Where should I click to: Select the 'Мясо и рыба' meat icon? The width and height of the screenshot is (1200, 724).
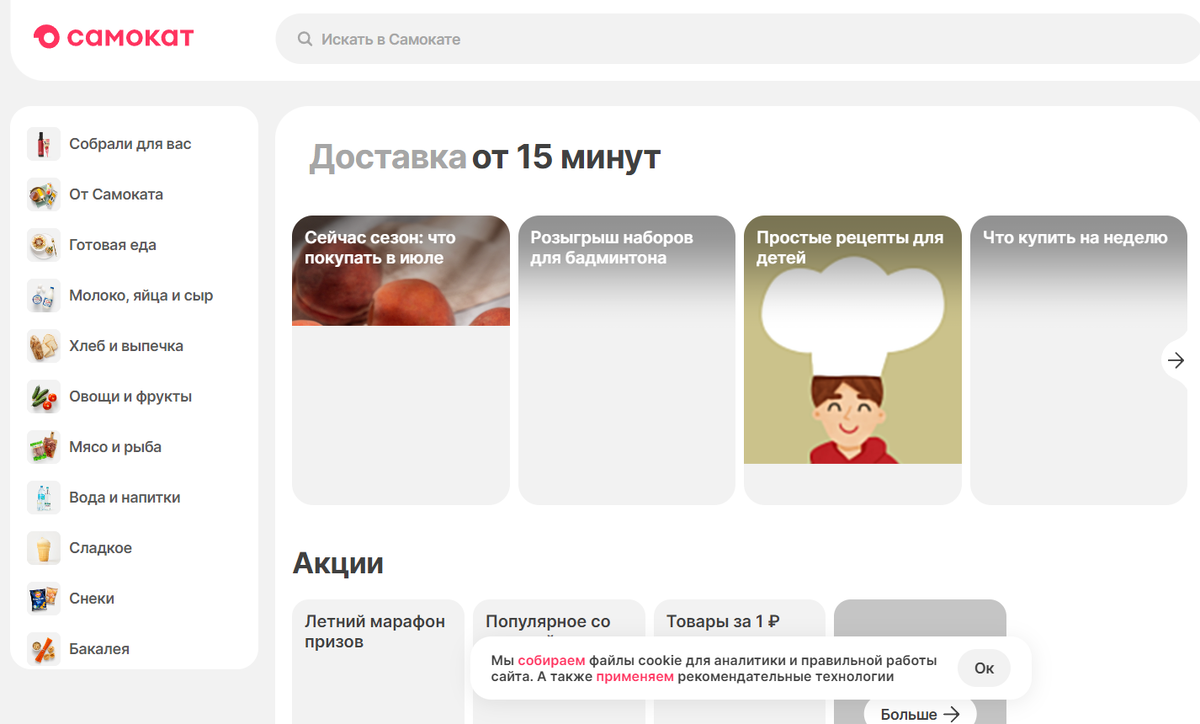point(44,446)
